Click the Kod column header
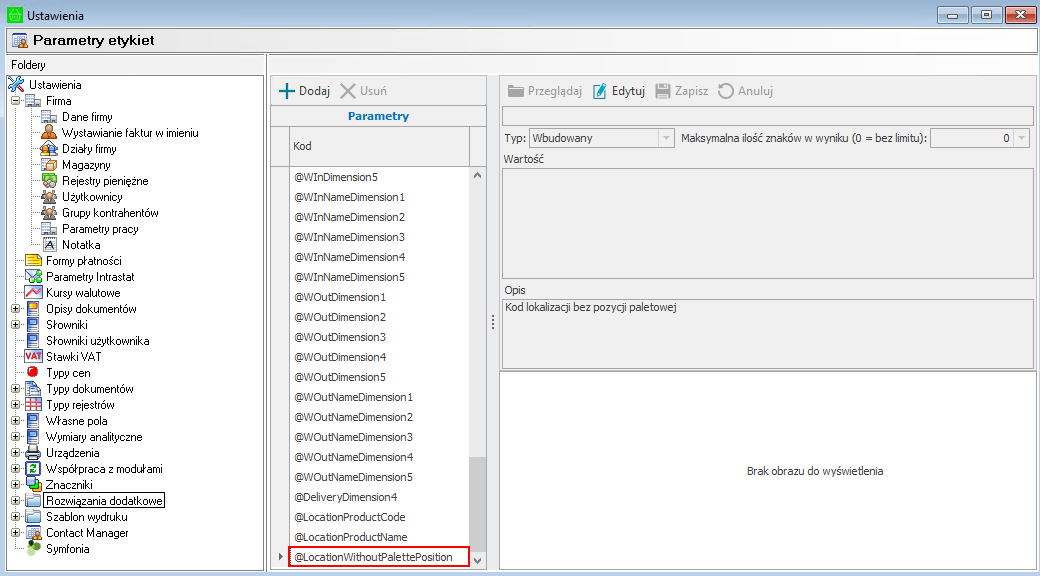Viewport: 1040px width, 576px height. (378, 146)
